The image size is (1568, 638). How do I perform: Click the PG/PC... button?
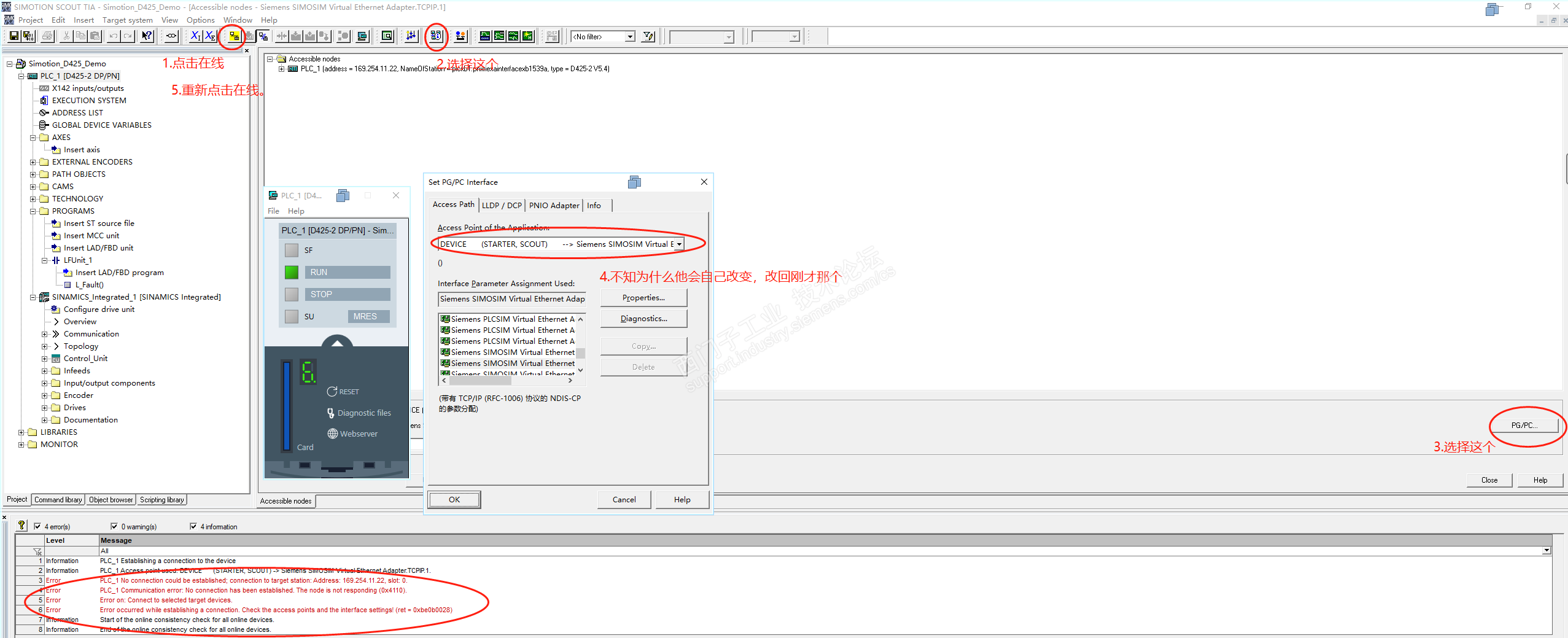click(1524, 425)
